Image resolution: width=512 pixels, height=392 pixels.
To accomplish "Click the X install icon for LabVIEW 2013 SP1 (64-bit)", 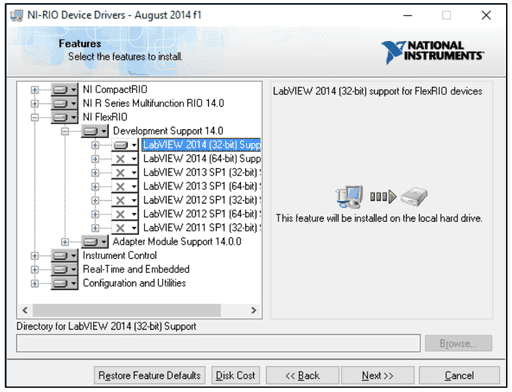I will [121, 187].
